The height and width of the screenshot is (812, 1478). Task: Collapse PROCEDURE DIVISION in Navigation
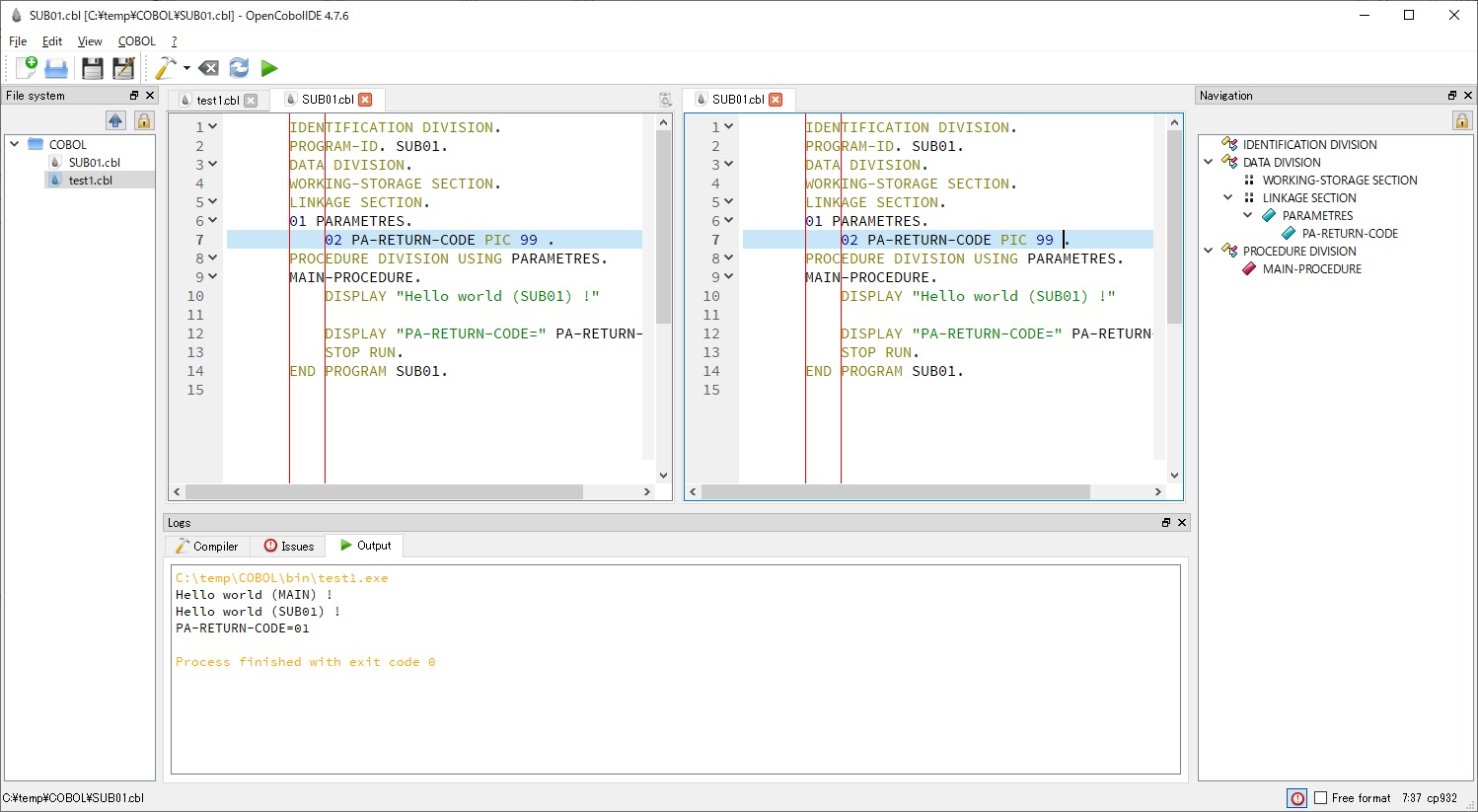coord(1209,251)
